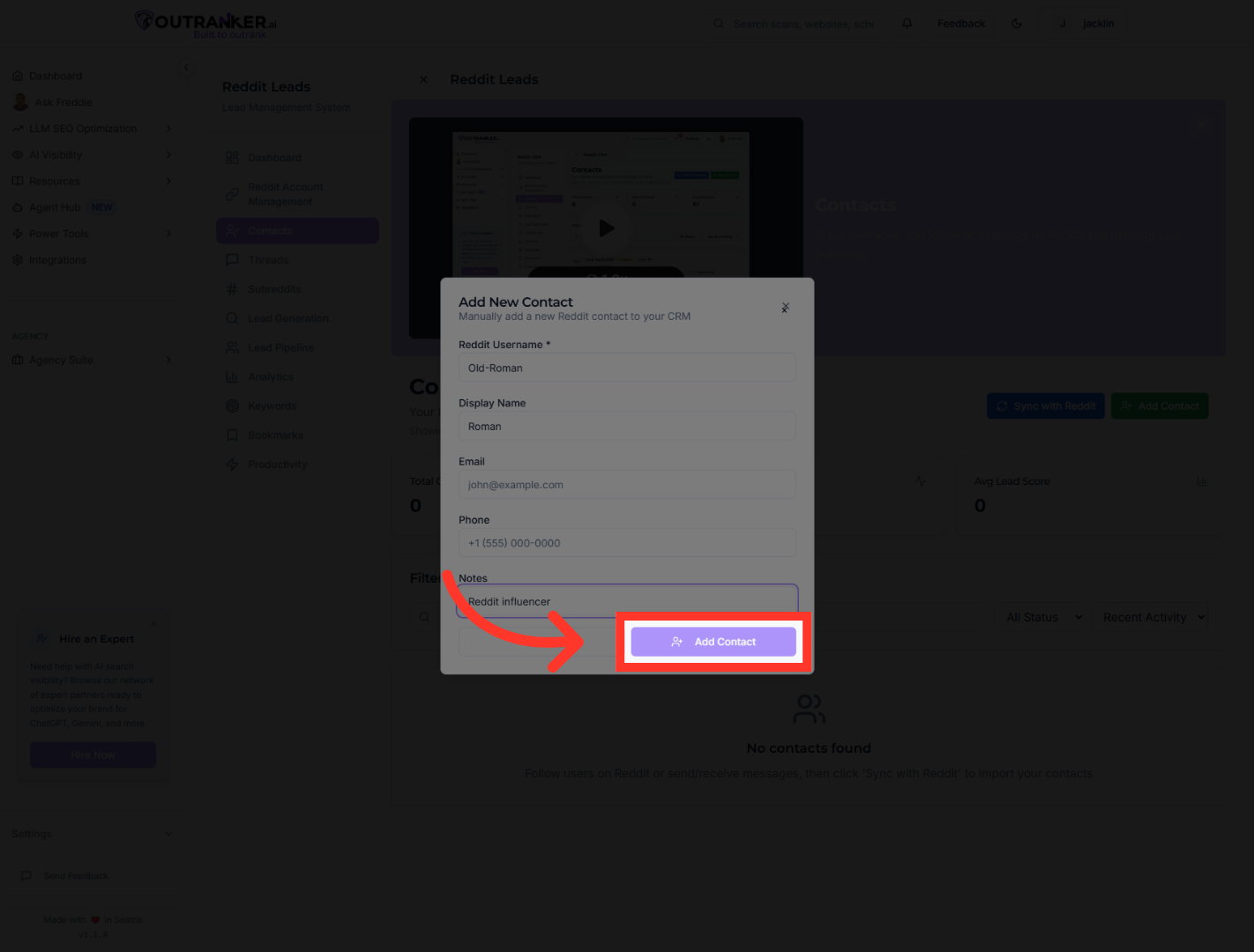Screen dimensions: 1254x952
Task: Open Reddit Account Management
Action: (x=297, y=194)
